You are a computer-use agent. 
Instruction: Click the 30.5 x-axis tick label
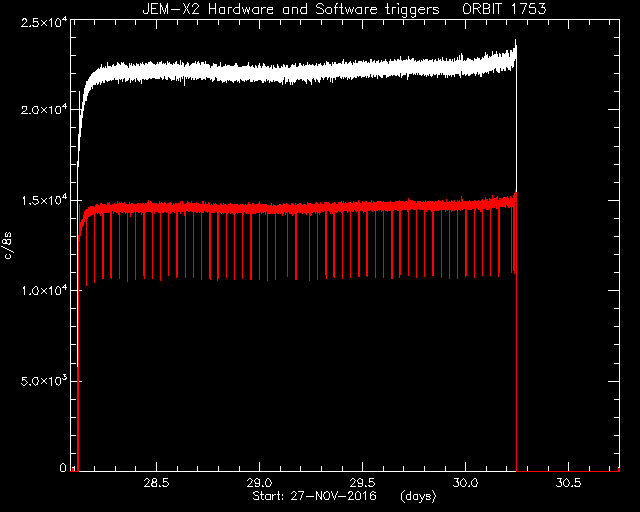pyautogui.click(x=568, y=483)
